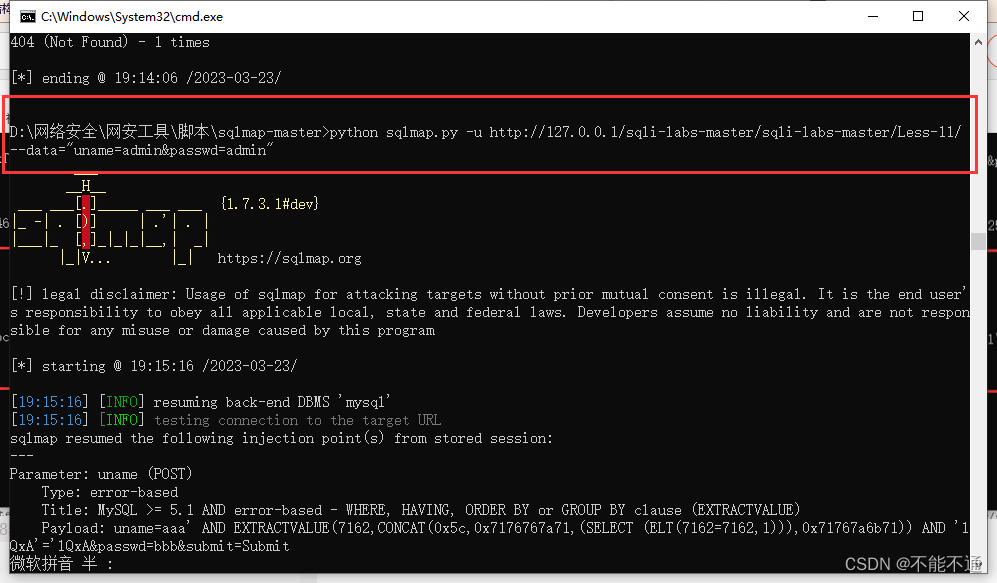Click 'Parameter: uname (POST)' line
The height and width of the screenshot is (583, 997).
click(x=100, y=474)
